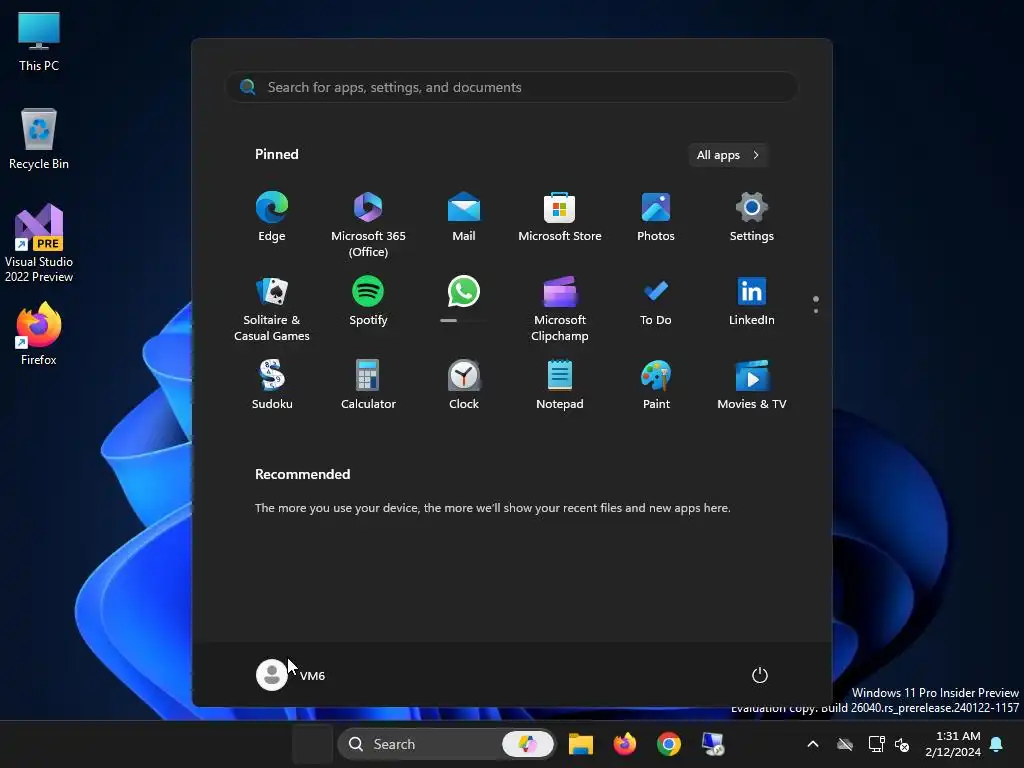The width and height of the screenshot is (1024, 768).
Task: Click the taskbar Search box
Action: pos(447,744)
